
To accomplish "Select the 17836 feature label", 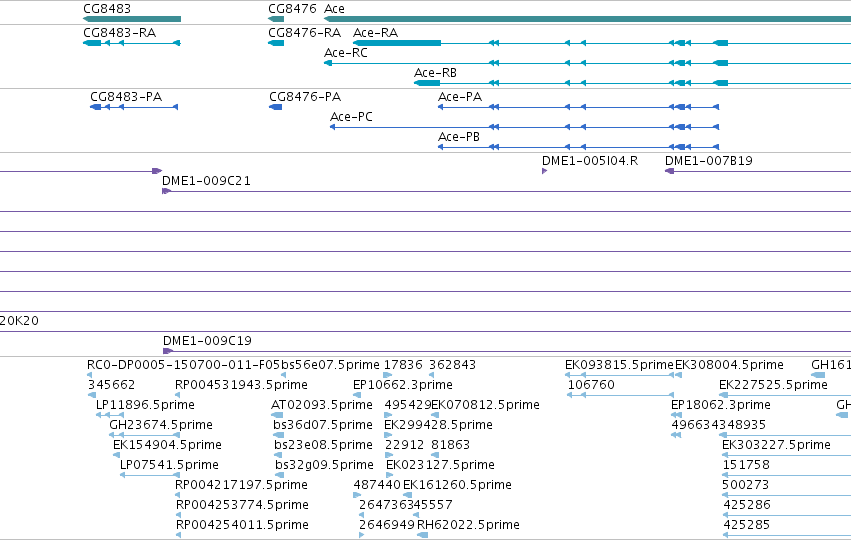I will click(403, 365).
